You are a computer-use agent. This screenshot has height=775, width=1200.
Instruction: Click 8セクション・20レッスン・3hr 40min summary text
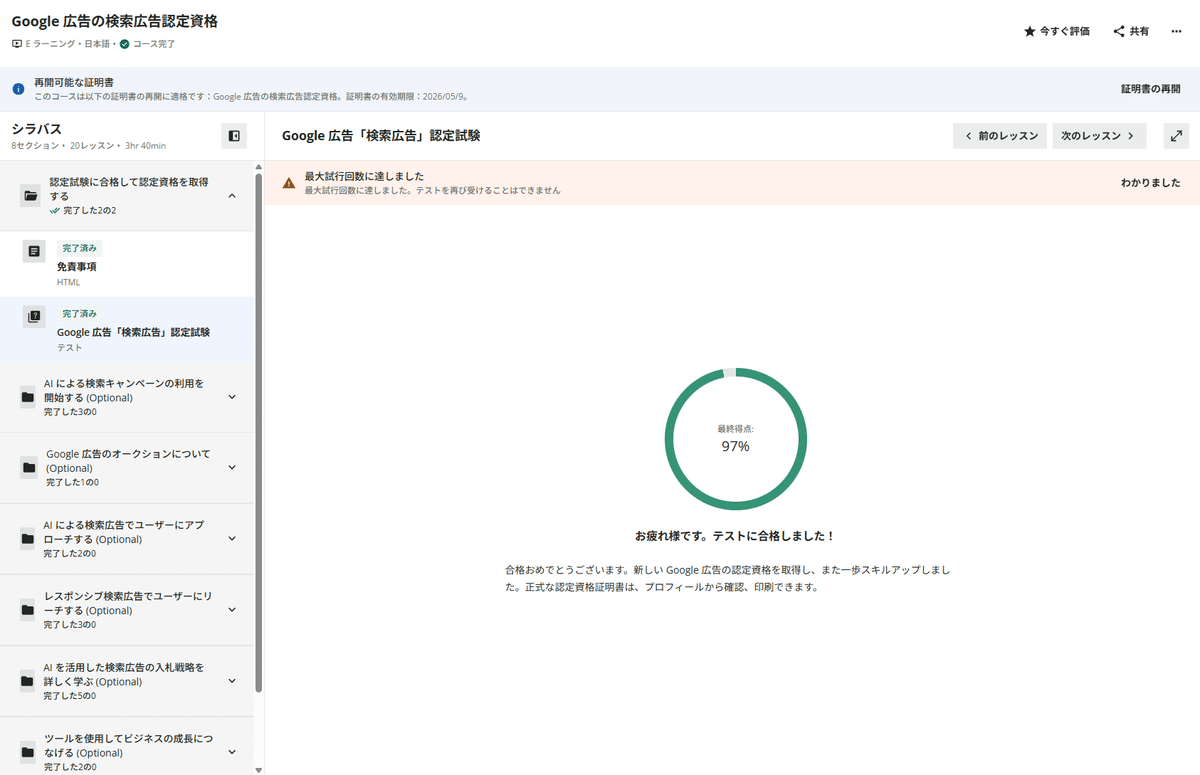click(x=89, y=146)
